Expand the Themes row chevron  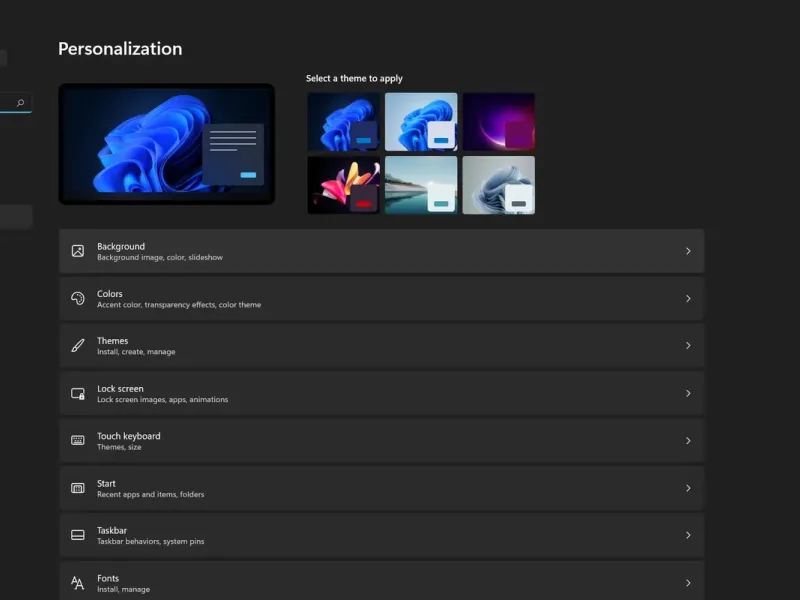688,345
